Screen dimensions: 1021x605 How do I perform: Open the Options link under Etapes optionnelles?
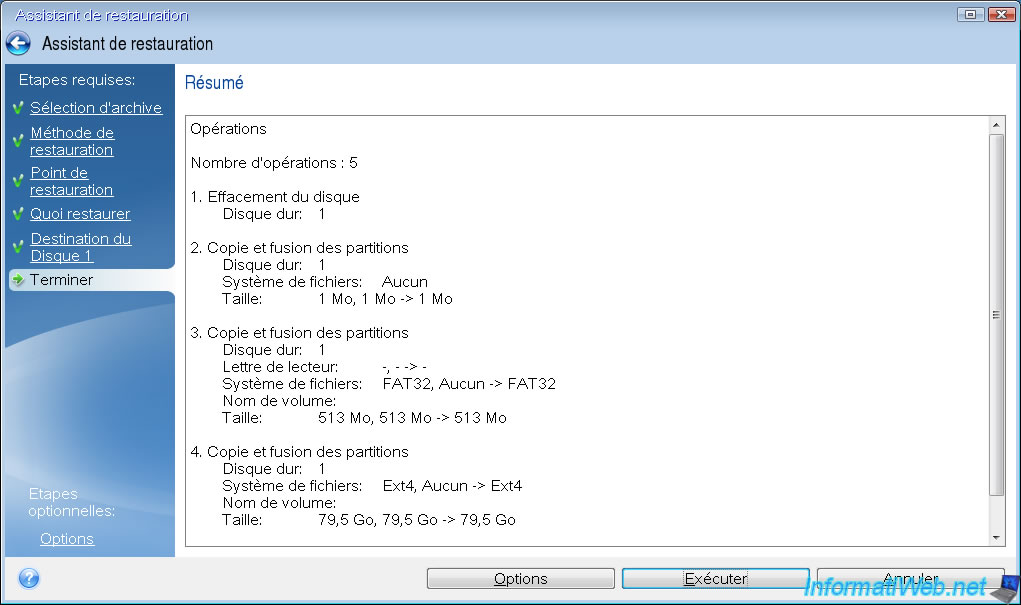point(67,539)
